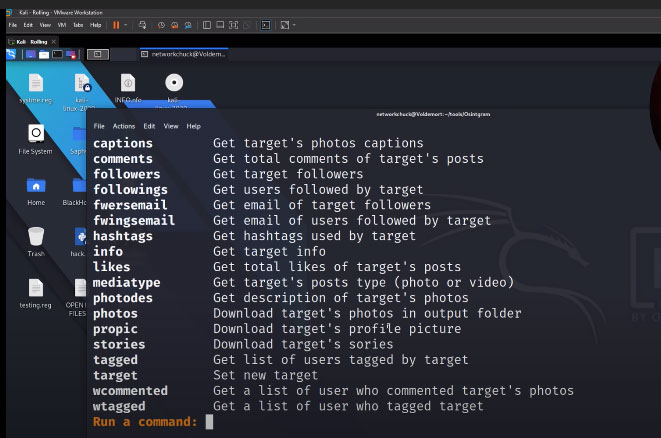This screenshot has width=661, height=438.
Task: Click the 'photodes' command text
Action: click(x=123, y=298)
